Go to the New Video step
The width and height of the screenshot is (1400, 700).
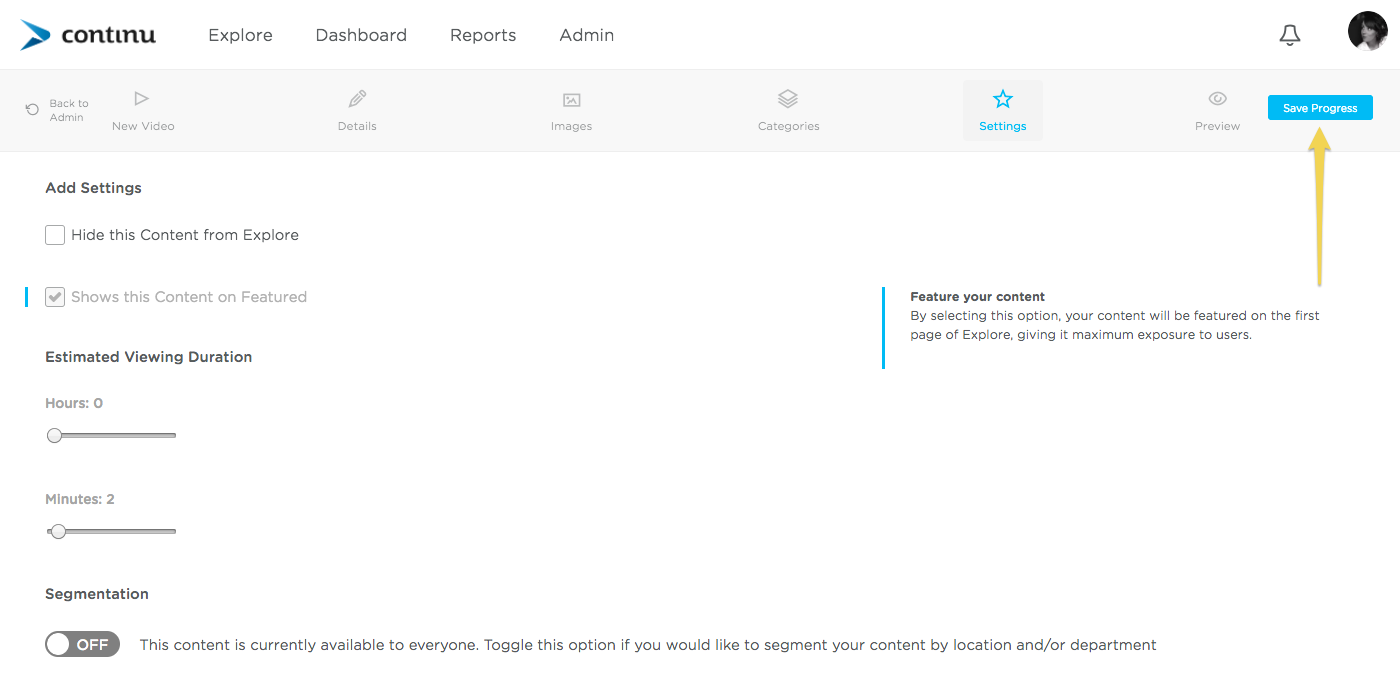pyautogui.click(x=143, y=110)
